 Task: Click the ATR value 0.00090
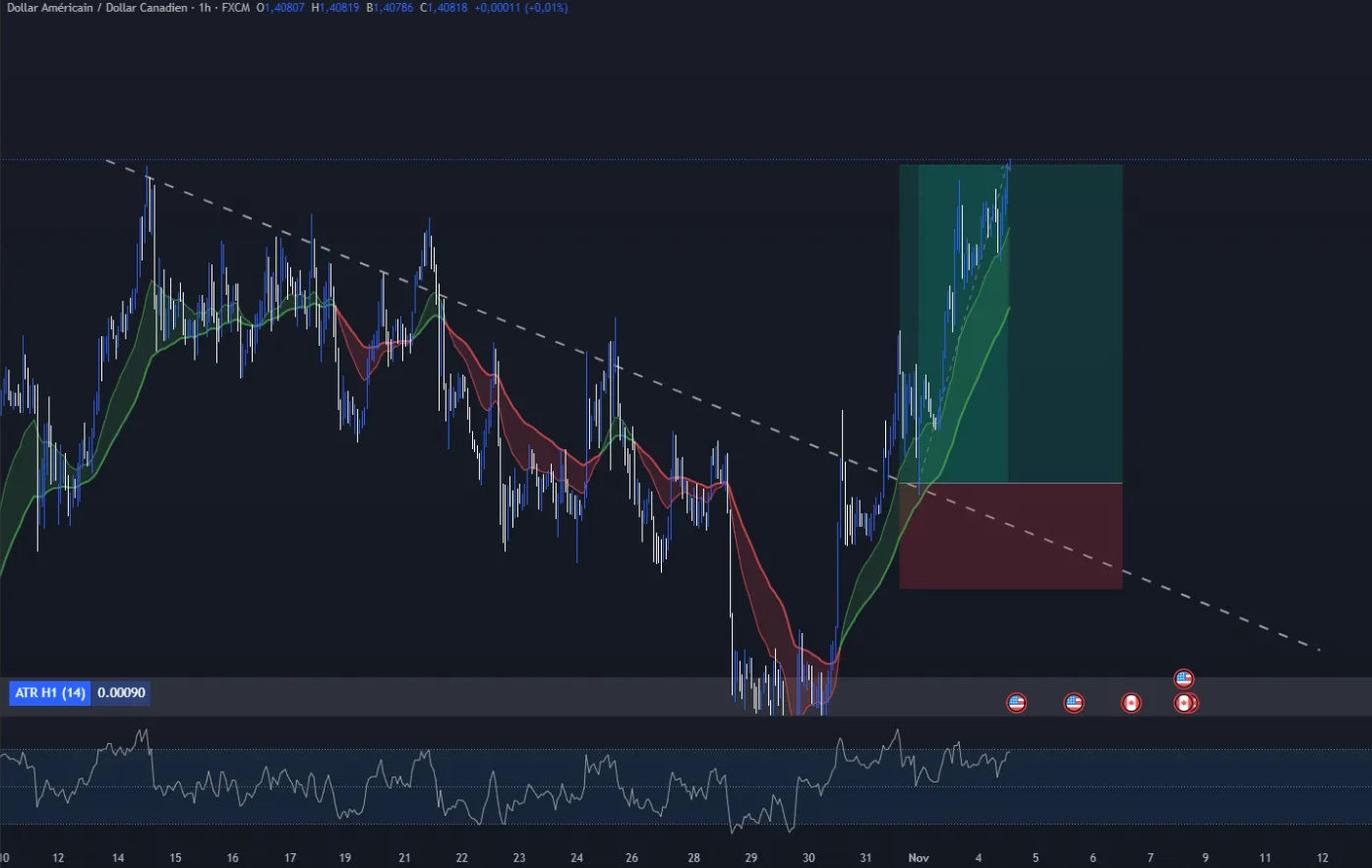click(x=121, y=693)
